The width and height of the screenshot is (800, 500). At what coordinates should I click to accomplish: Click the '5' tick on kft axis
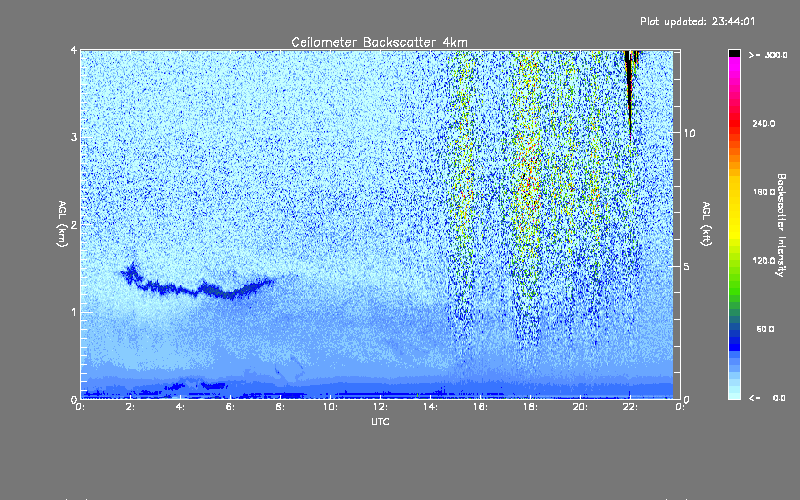tap(686, 266)
